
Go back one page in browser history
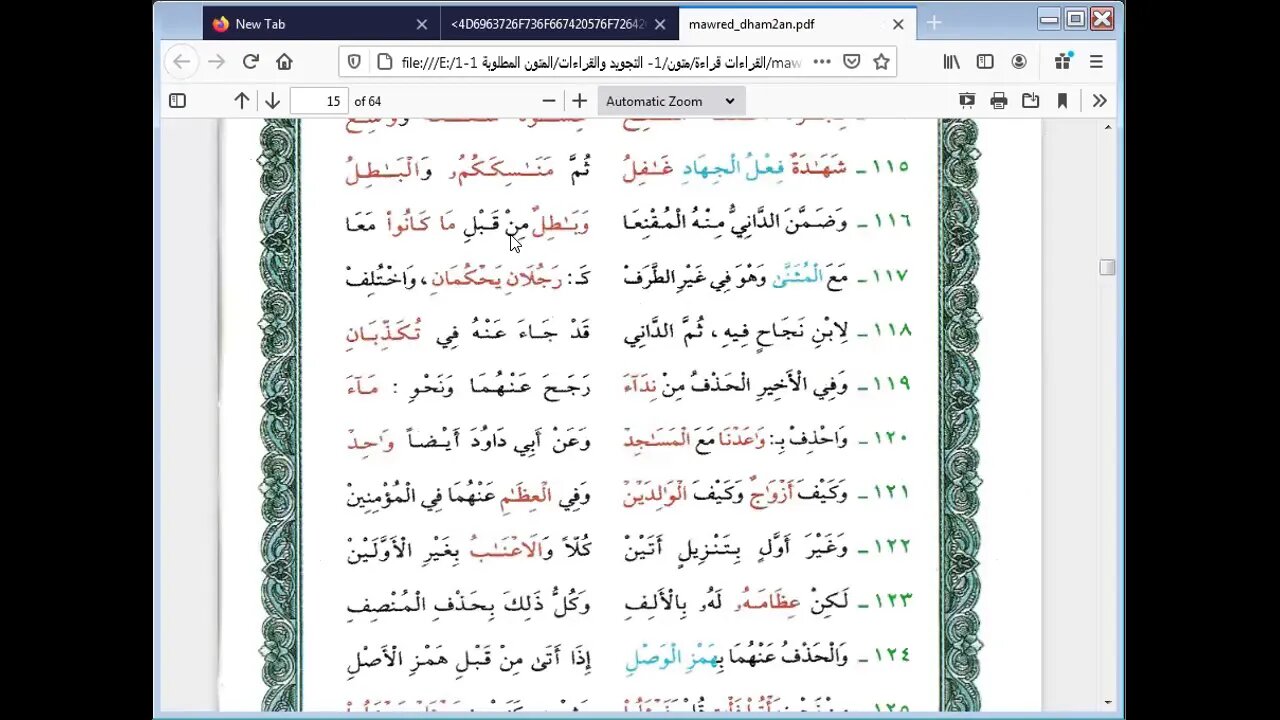coord(181,62)
